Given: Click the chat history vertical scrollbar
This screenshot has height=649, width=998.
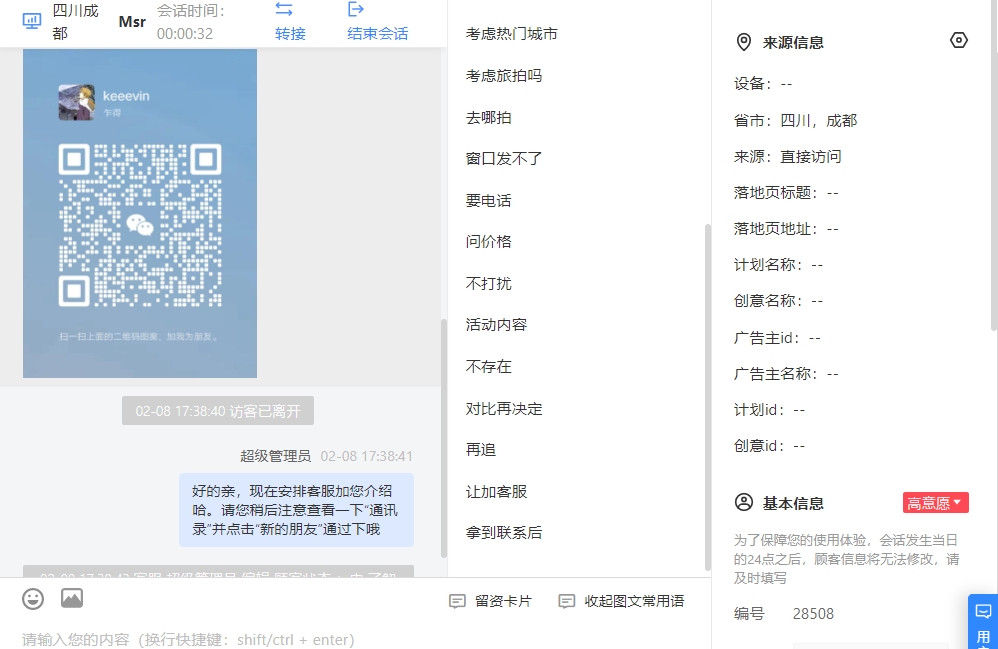Looking at the screenshot, I should tap(444, 438).
